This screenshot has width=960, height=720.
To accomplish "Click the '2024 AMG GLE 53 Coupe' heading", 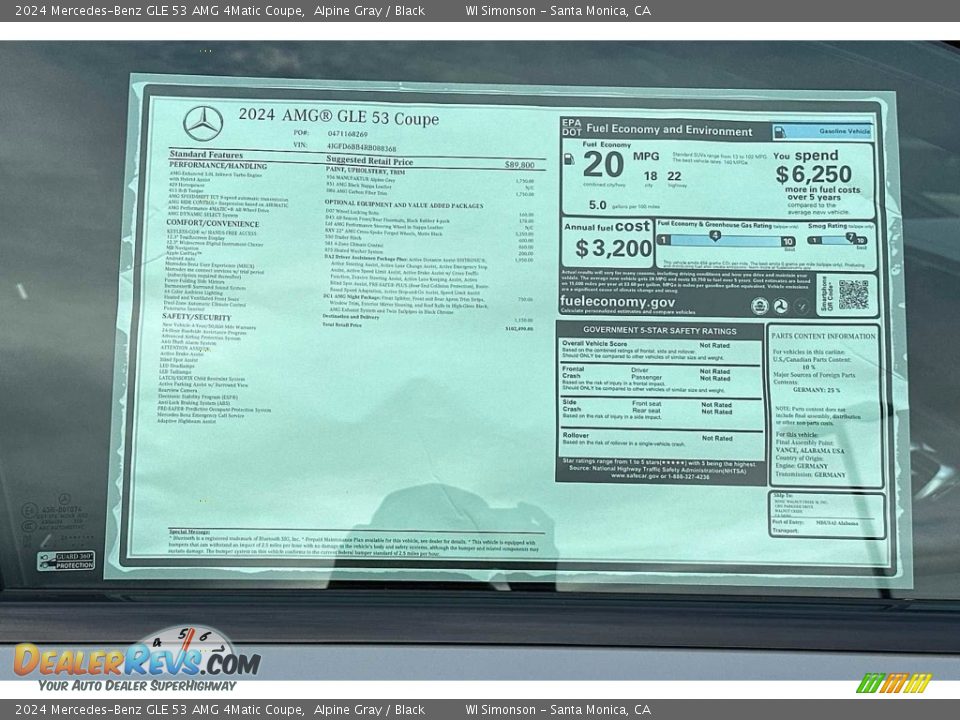I will (339, 116).
